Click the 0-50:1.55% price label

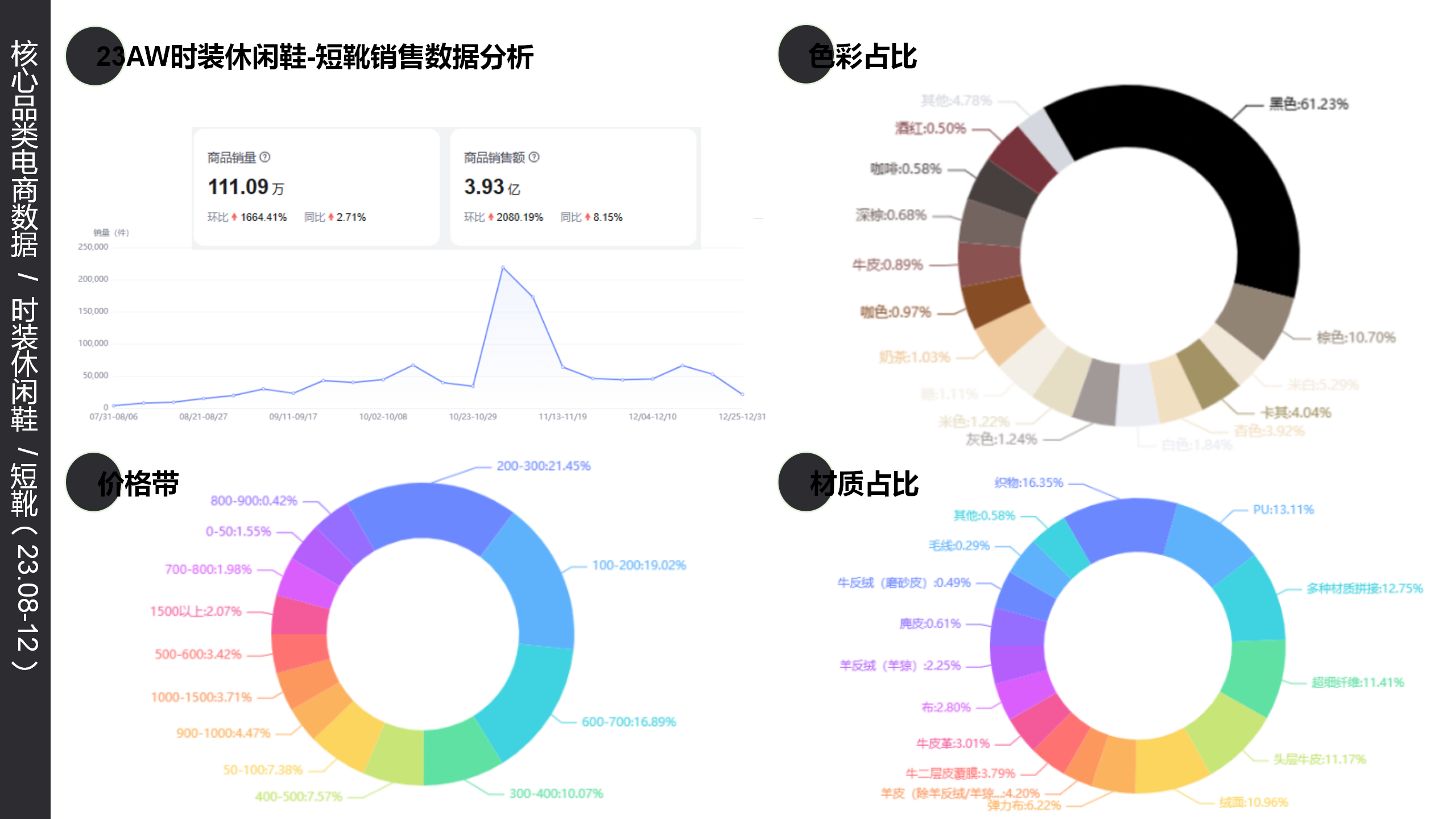point(238,531)
